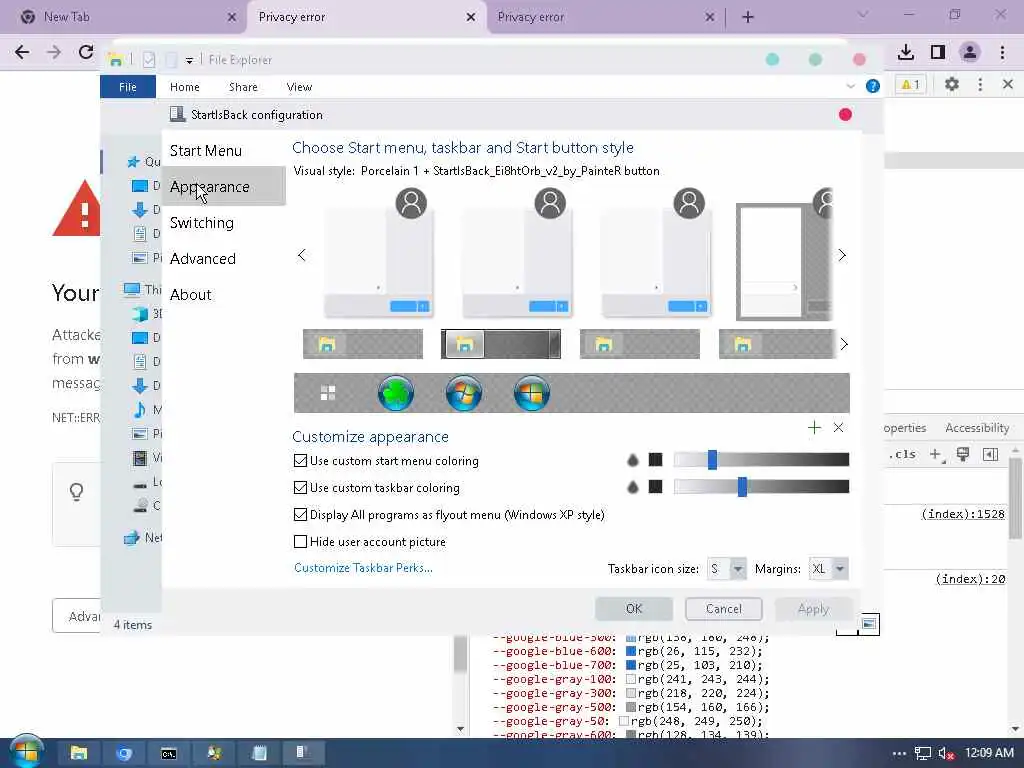Click left arrow of start menu styles
The height and width of the screenshot is (768, 1024).
(x=301, y=255)
